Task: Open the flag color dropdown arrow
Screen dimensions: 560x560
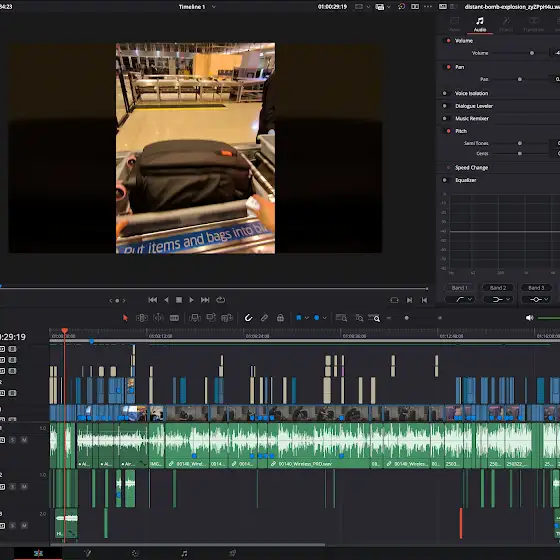Action: (307, 318)
